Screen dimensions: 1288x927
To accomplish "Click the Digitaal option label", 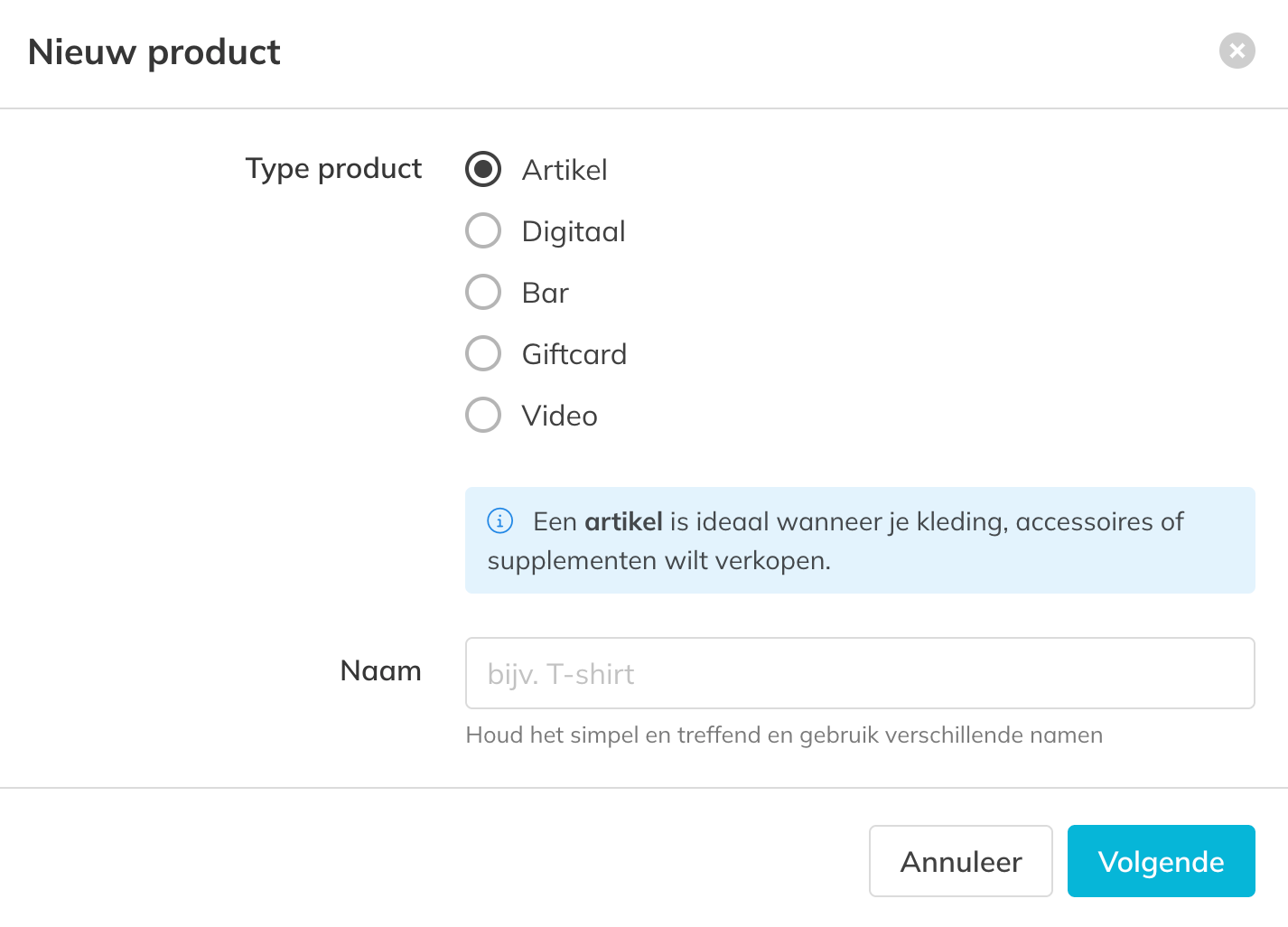I will point(574,231).
